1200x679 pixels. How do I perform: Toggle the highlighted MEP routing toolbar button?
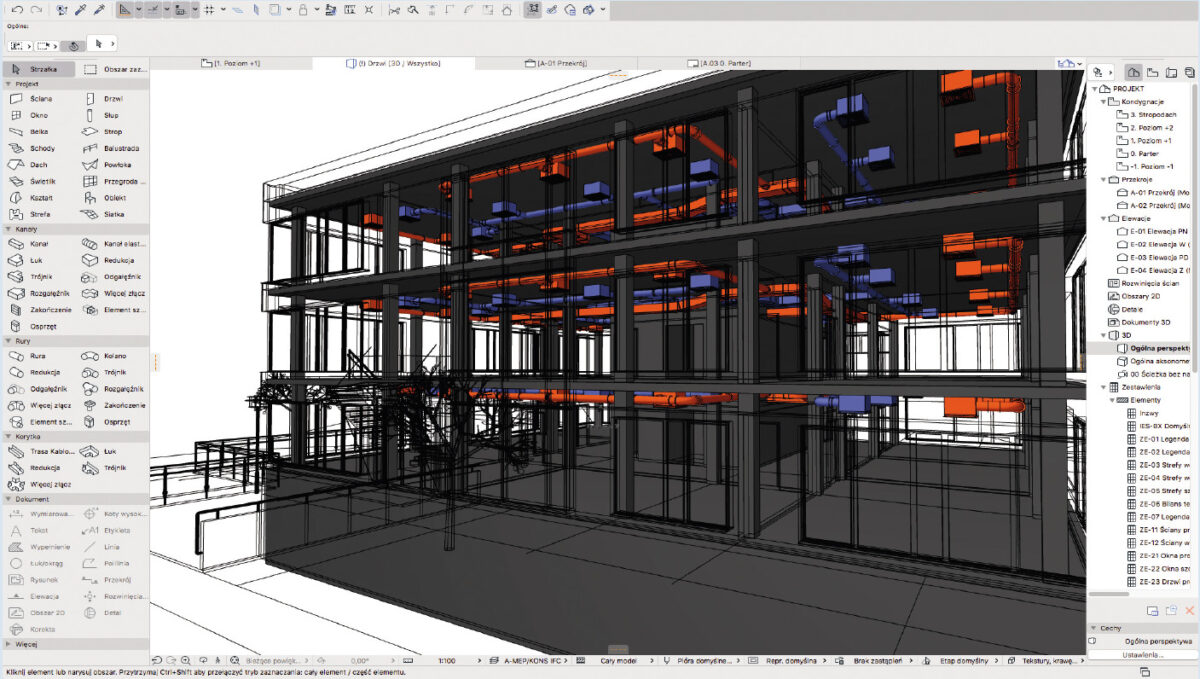[531, 10]
